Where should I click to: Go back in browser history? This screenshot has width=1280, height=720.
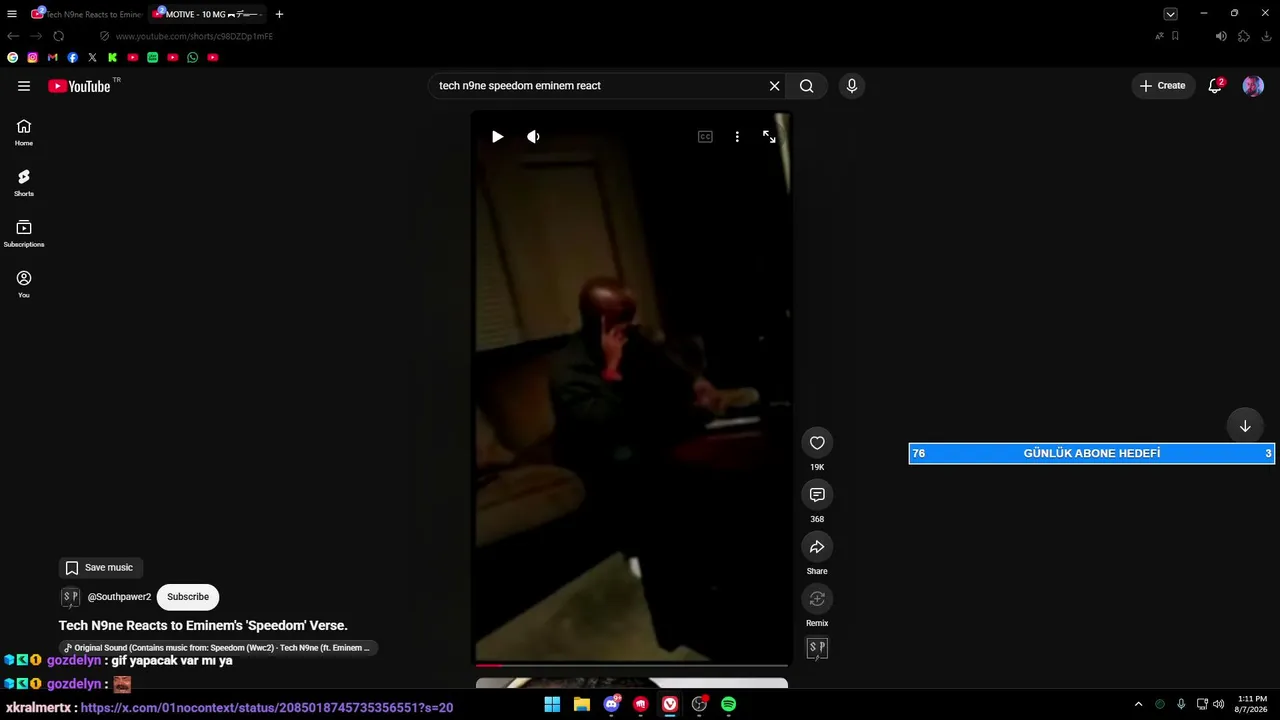pyautogui.click(x=13, y=36)
